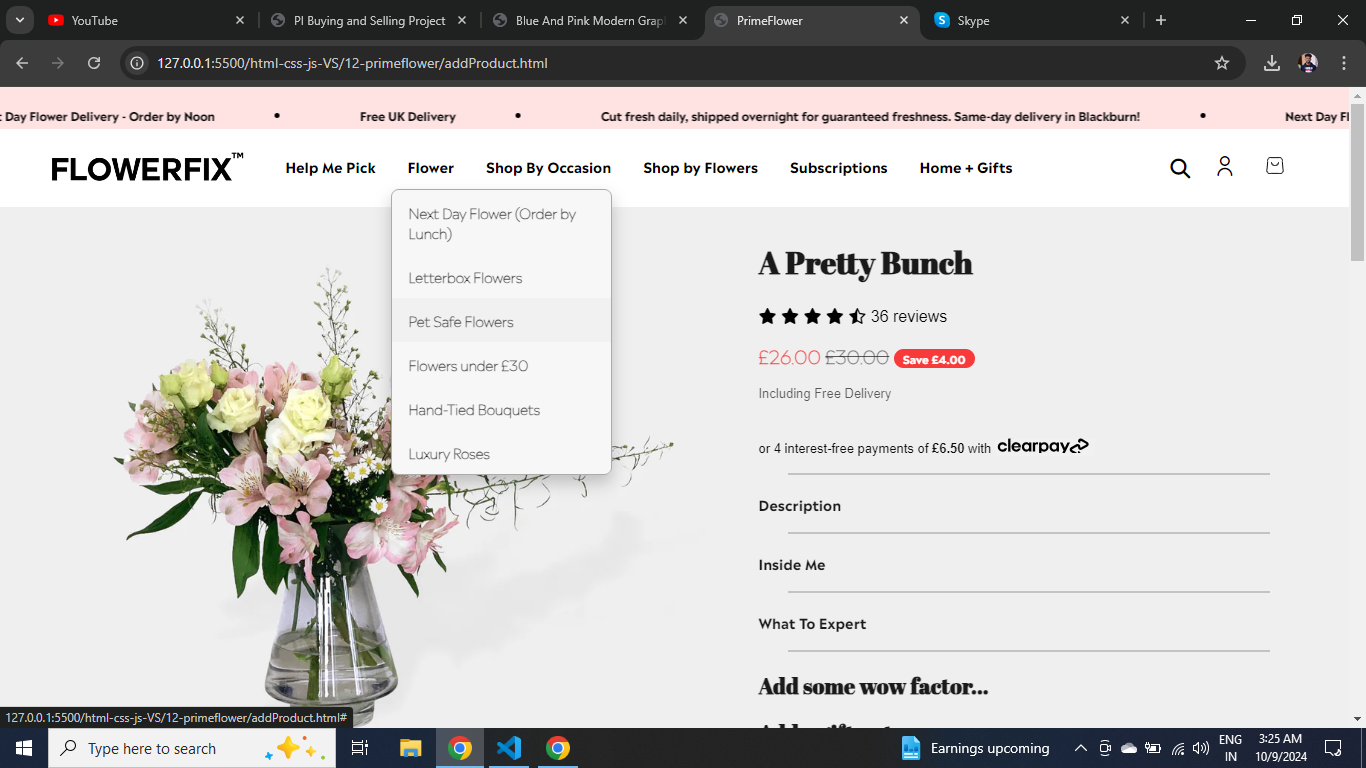Open Chrome's three-dot menu
The width and height of the screenshot is (1366, 768).
(x=1343, y=63)
